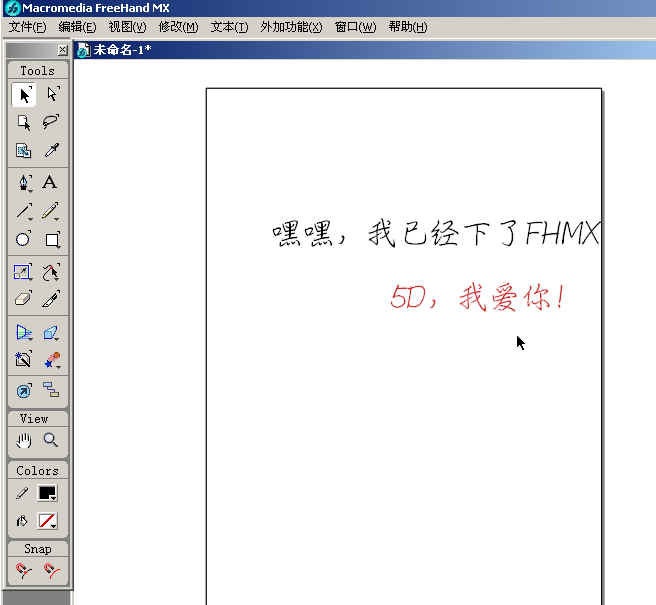Viewport: 656px width, 605px height.
Task: Select the Action tool
Action: (24, 391)
